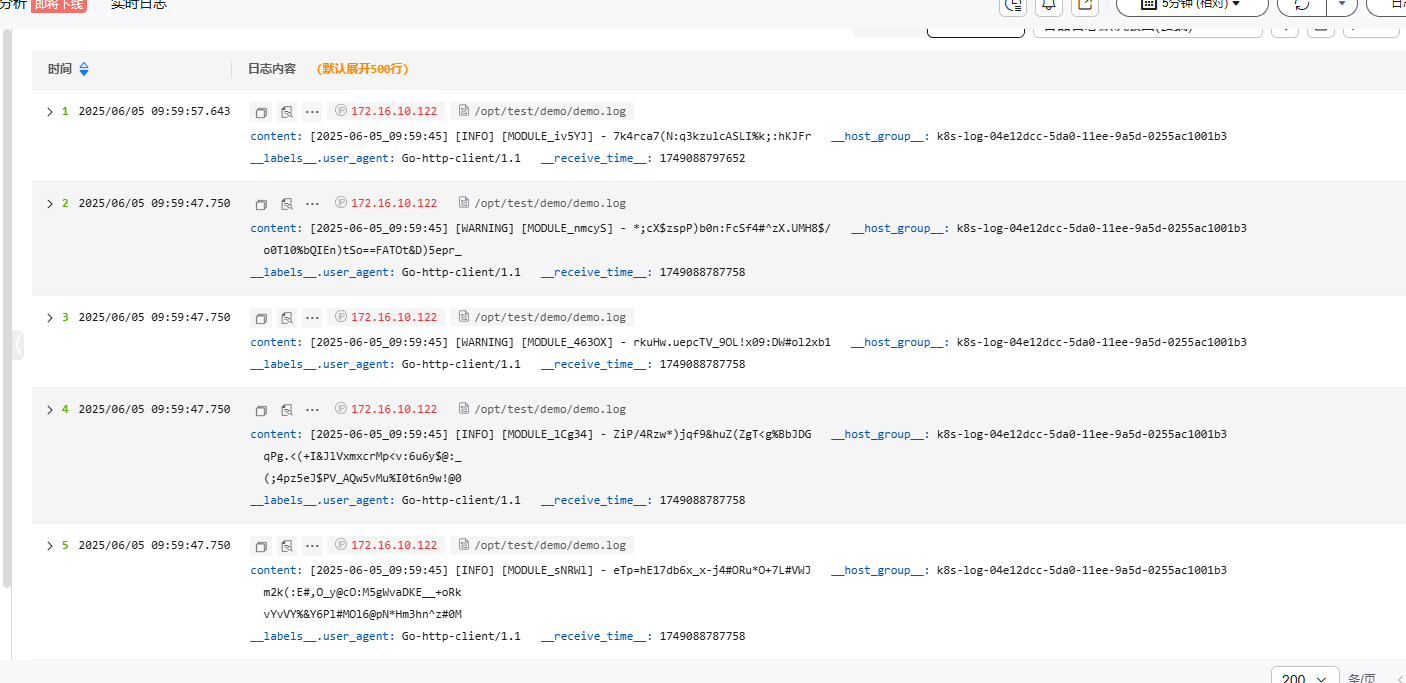
Task: Click the refresh icon in top toolbar
Action: [x=1302, y=5]
